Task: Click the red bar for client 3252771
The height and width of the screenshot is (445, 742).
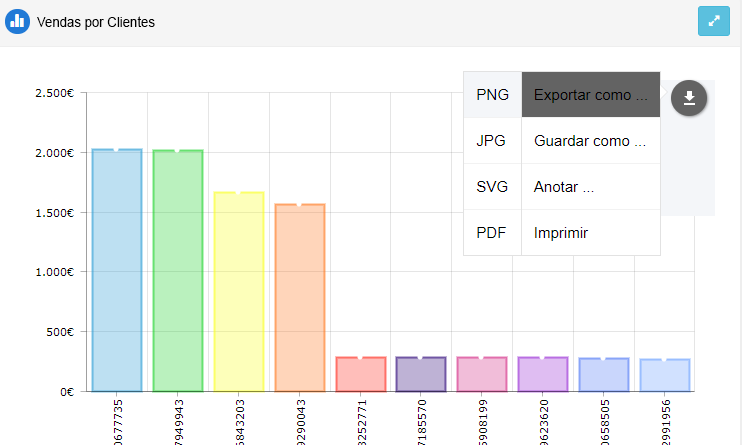Action: 361,374
